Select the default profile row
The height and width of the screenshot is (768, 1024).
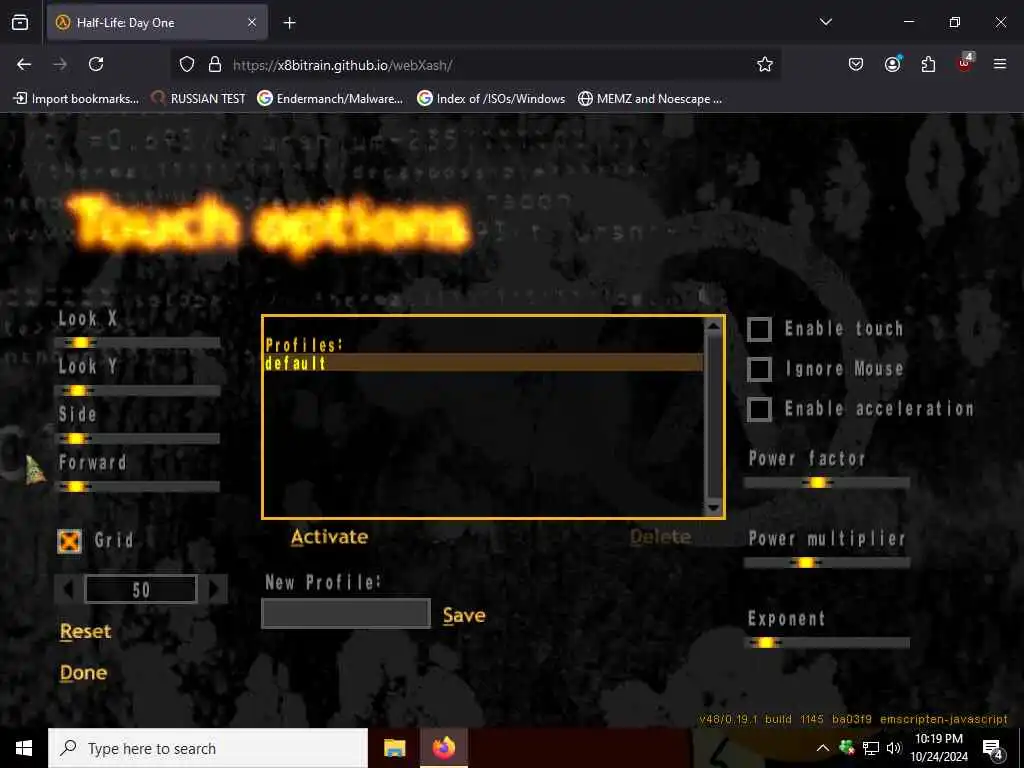tap(484, 363)
